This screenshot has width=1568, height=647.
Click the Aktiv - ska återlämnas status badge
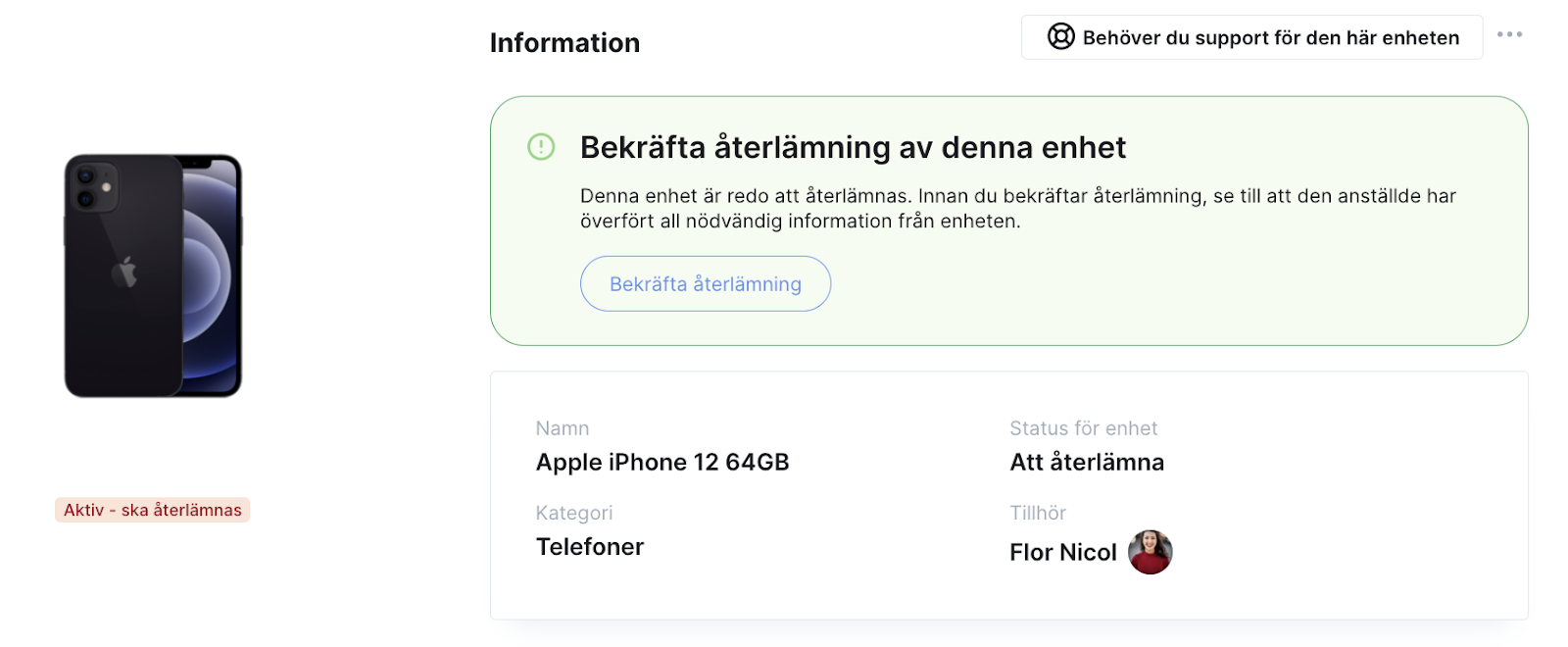(153, 510)
